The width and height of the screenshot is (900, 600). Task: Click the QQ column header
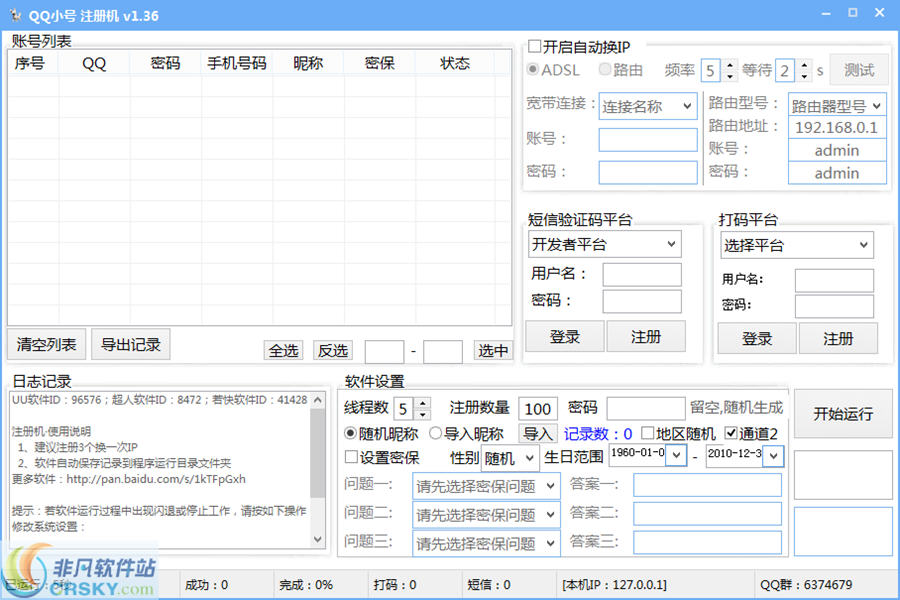[x=94, y=63]
